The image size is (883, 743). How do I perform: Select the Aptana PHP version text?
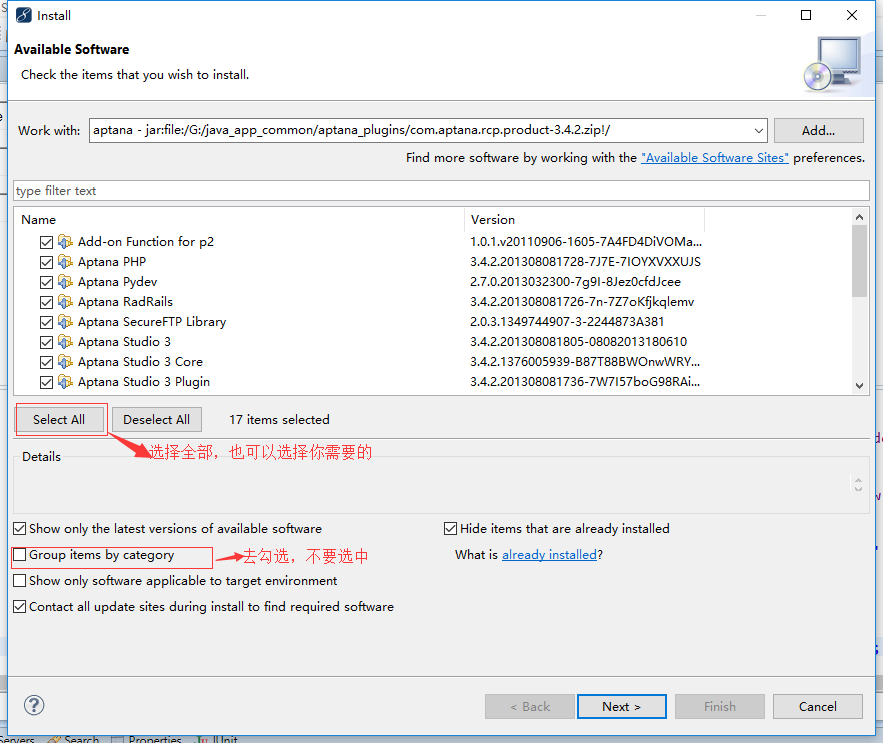point(585,262)
